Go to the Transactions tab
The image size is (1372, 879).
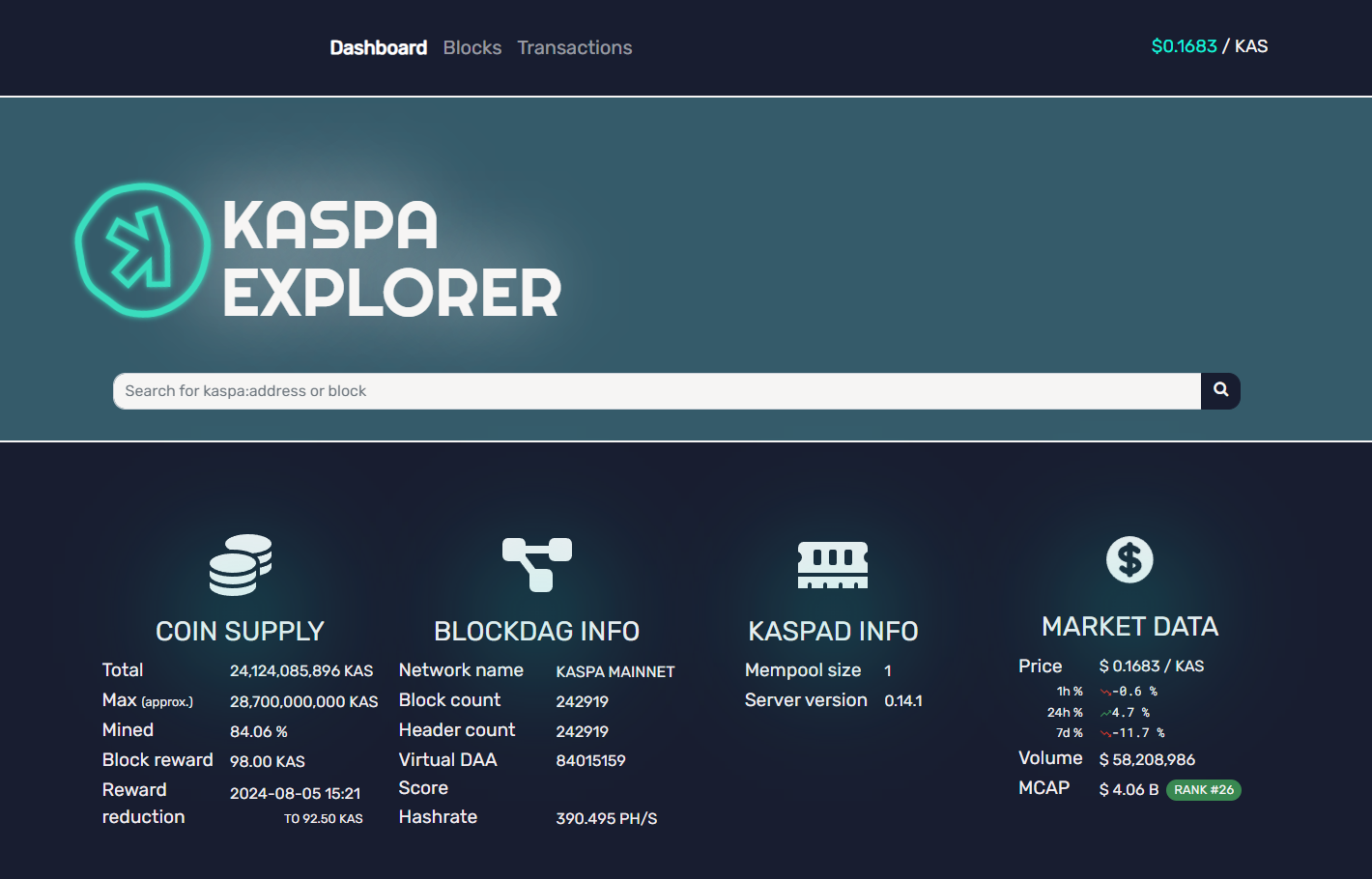[575, 47]
